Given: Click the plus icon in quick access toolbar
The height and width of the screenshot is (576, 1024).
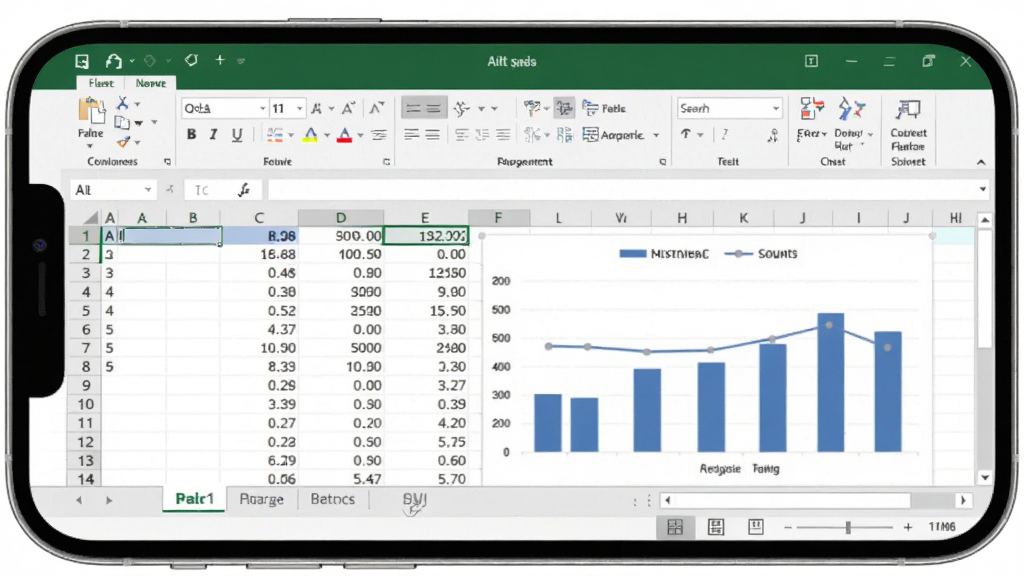Looking at the screenshot, I should pyautogui.click(x=220, y=60).
